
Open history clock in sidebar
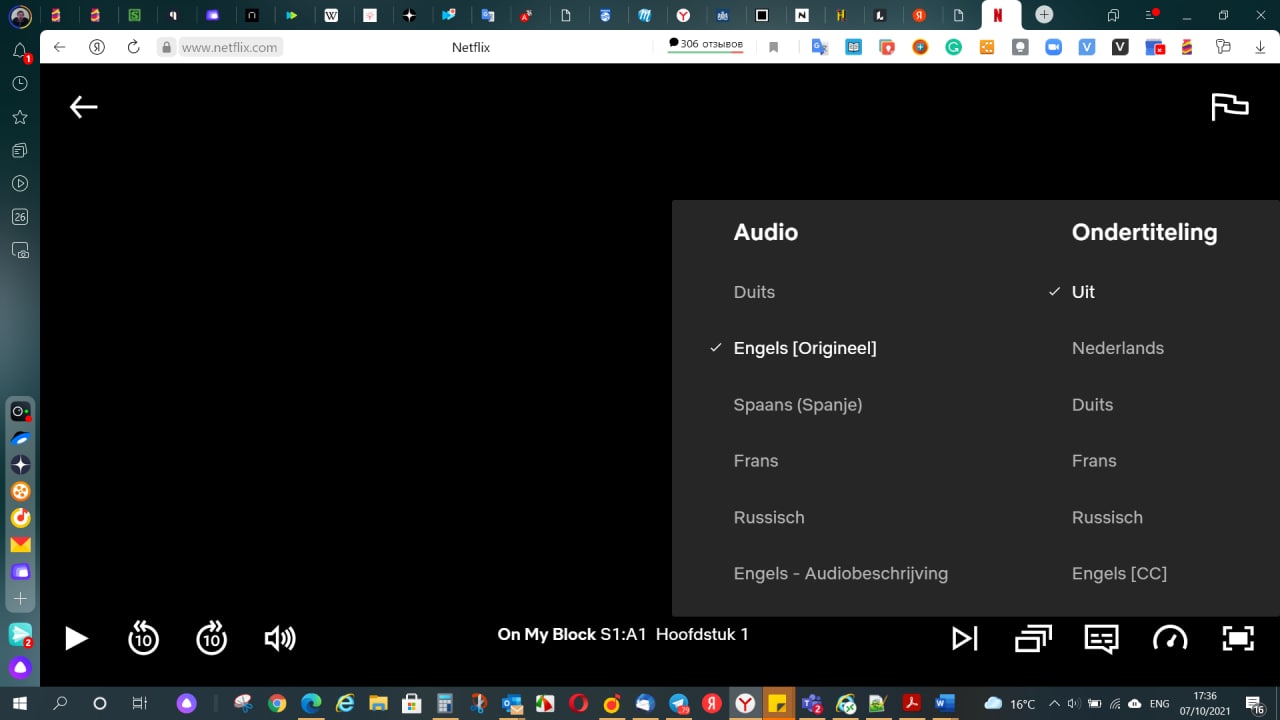(20, 84)
